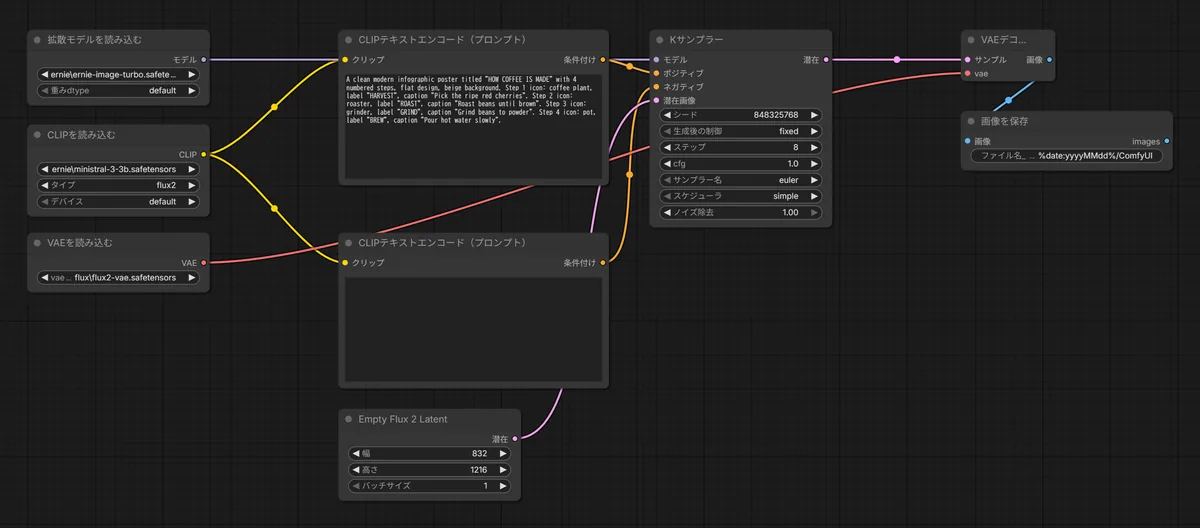Click the 潜在 output port on Empty Flux 2 Latent
Image resolution: width=1200 pixels, height=528 pixels.
point(515,439)
